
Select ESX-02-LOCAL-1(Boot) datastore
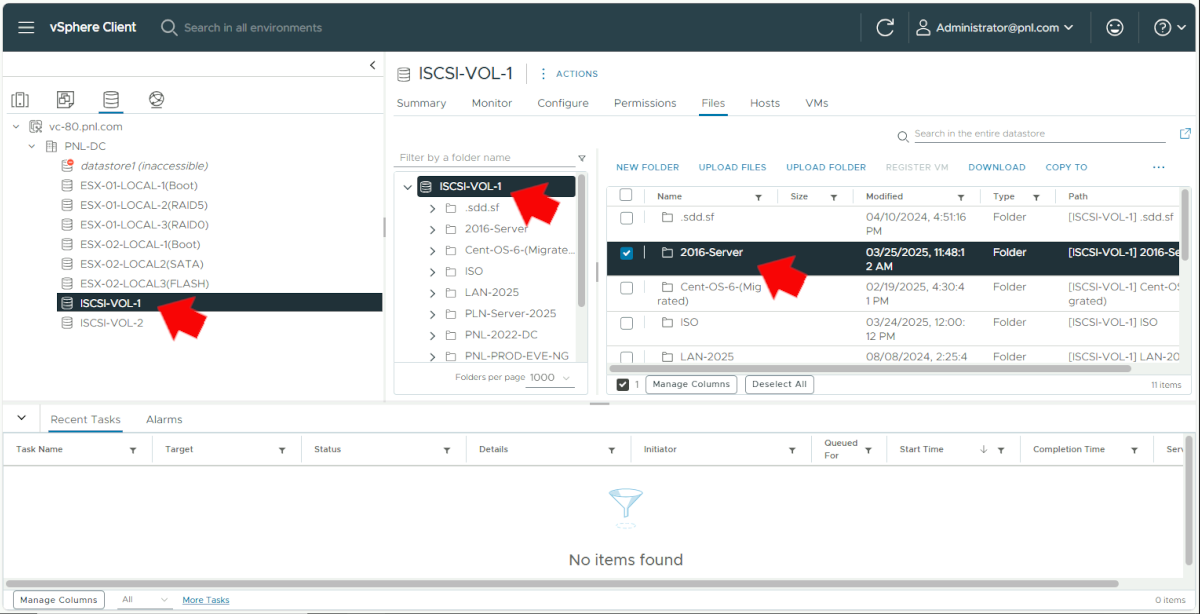(140, 244)
